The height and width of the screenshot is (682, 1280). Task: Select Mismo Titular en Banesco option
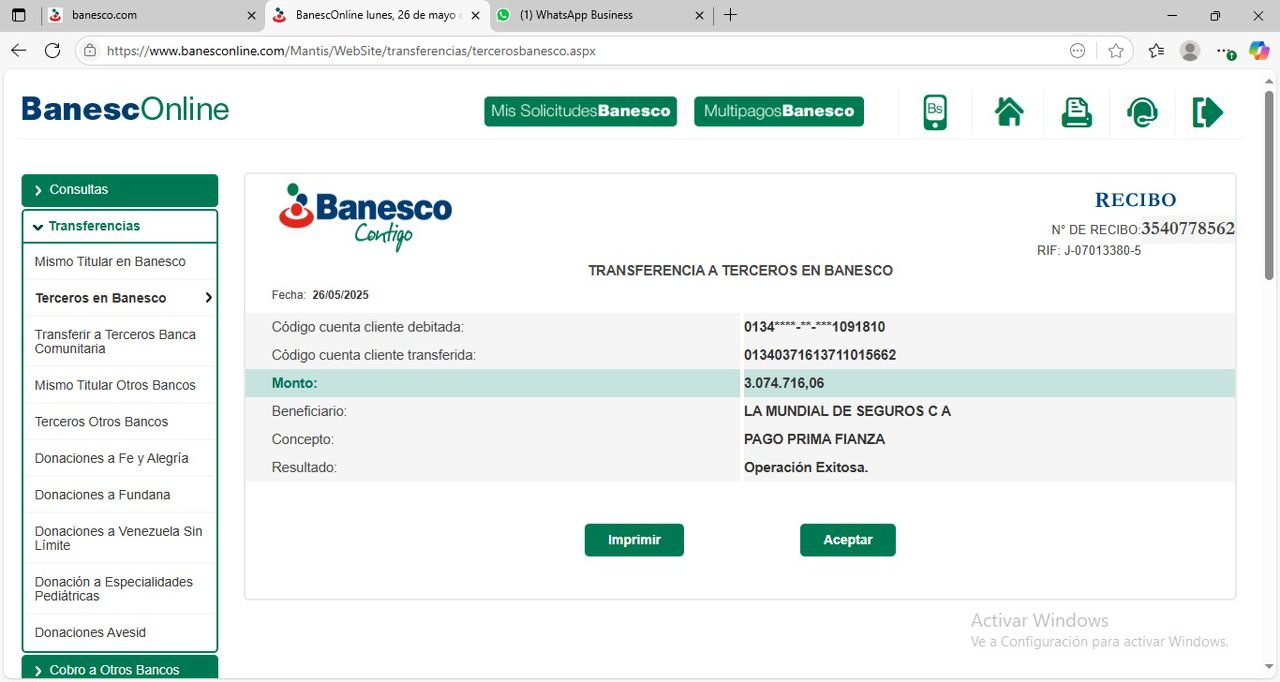coord(110,262)
